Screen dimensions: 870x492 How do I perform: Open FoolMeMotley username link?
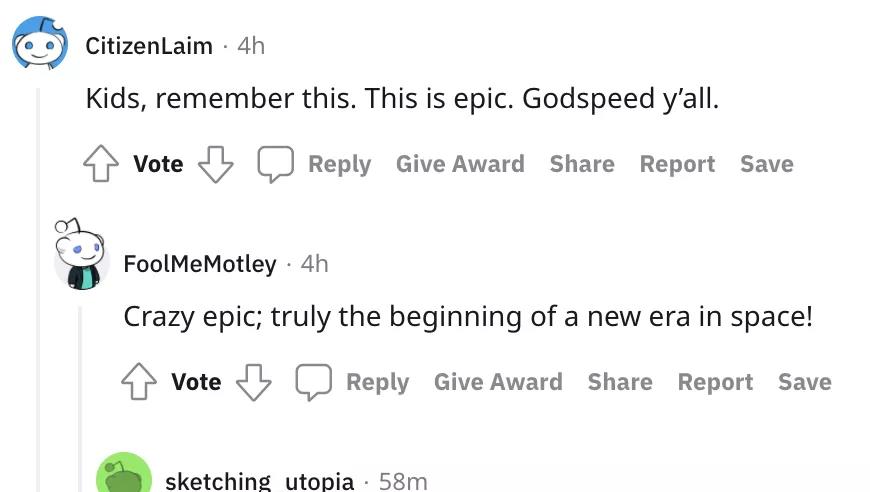[199, 263]
